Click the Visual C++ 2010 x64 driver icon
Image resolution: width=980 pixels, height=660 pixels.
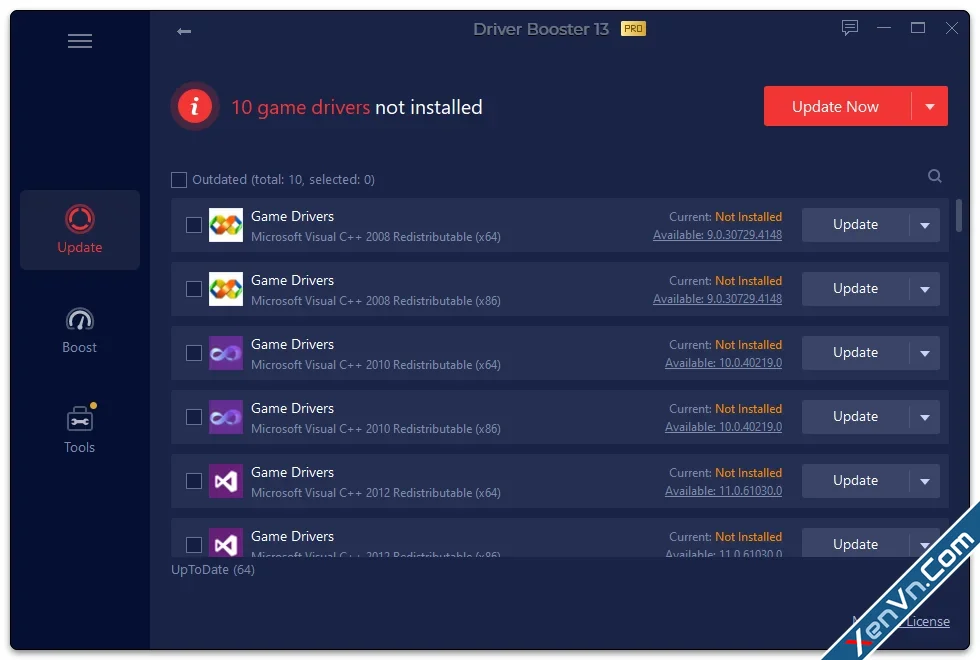pos(226,353)
